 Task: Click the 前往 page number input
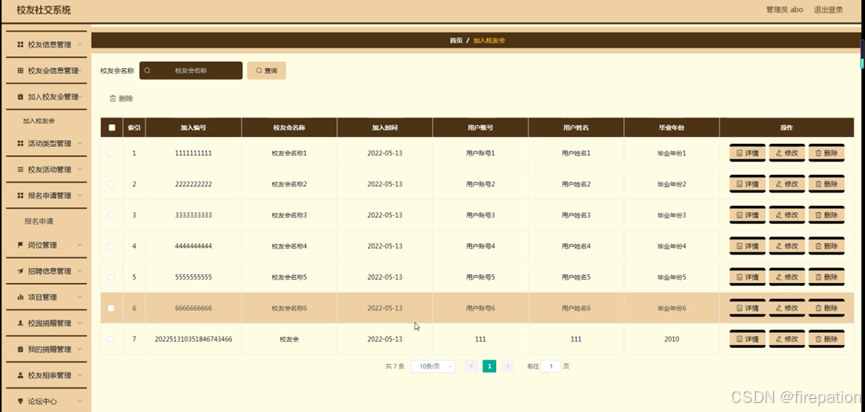pos(551,366)
